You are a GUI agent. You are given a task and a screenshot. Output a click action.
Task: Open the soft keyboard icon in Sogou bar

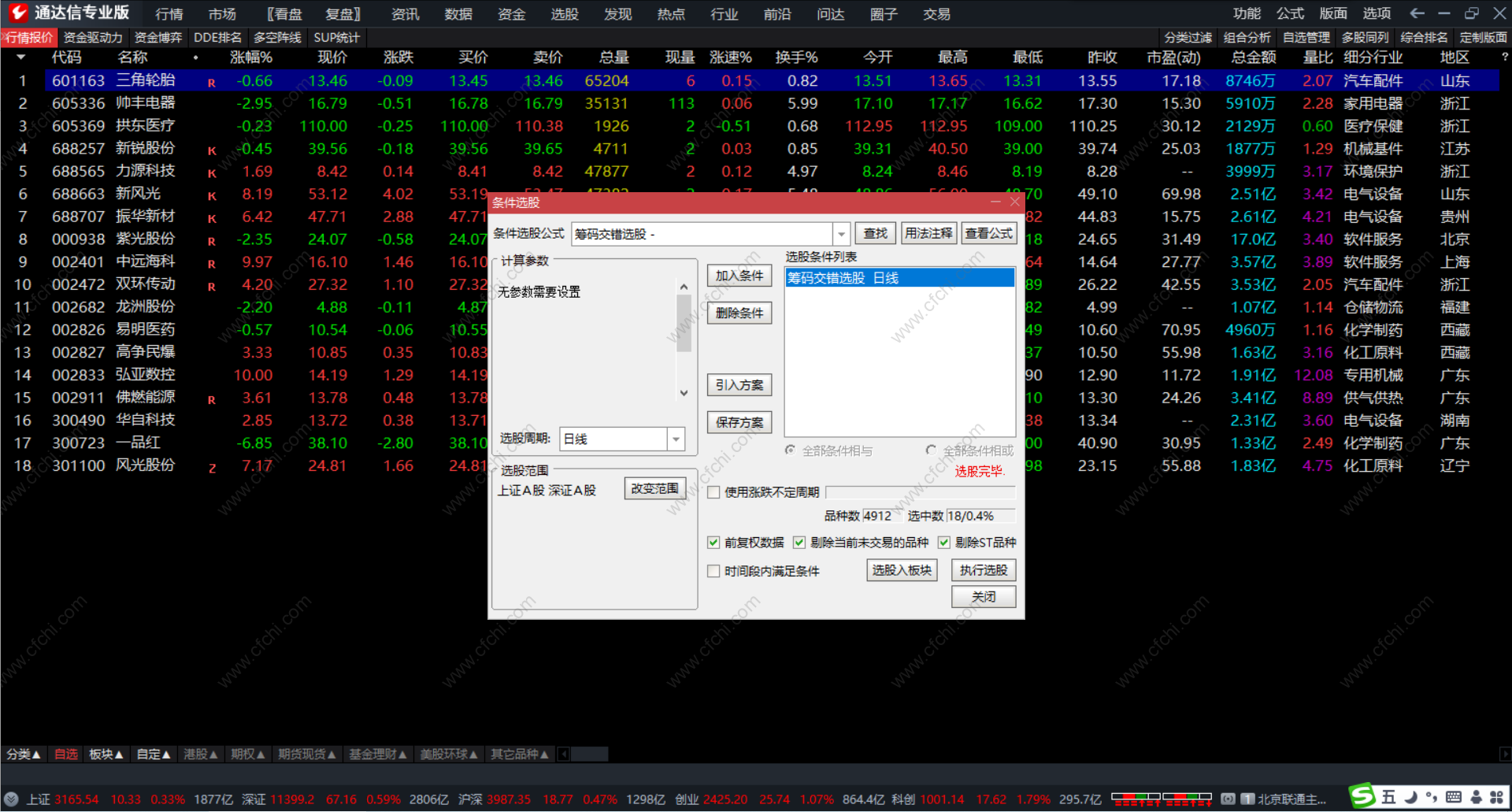point(1454,799)
